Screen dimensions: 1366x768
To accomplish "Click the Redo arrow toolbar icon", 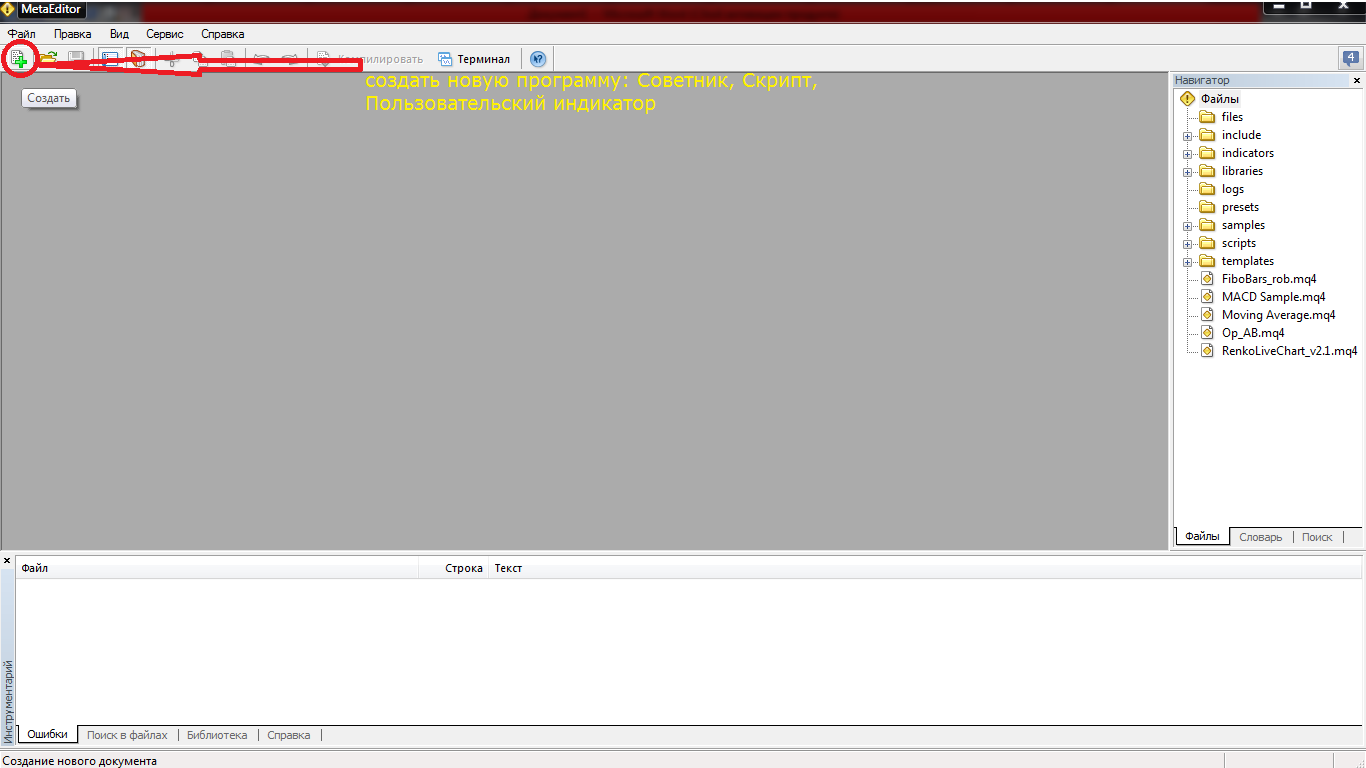I will tap(289, 59).
